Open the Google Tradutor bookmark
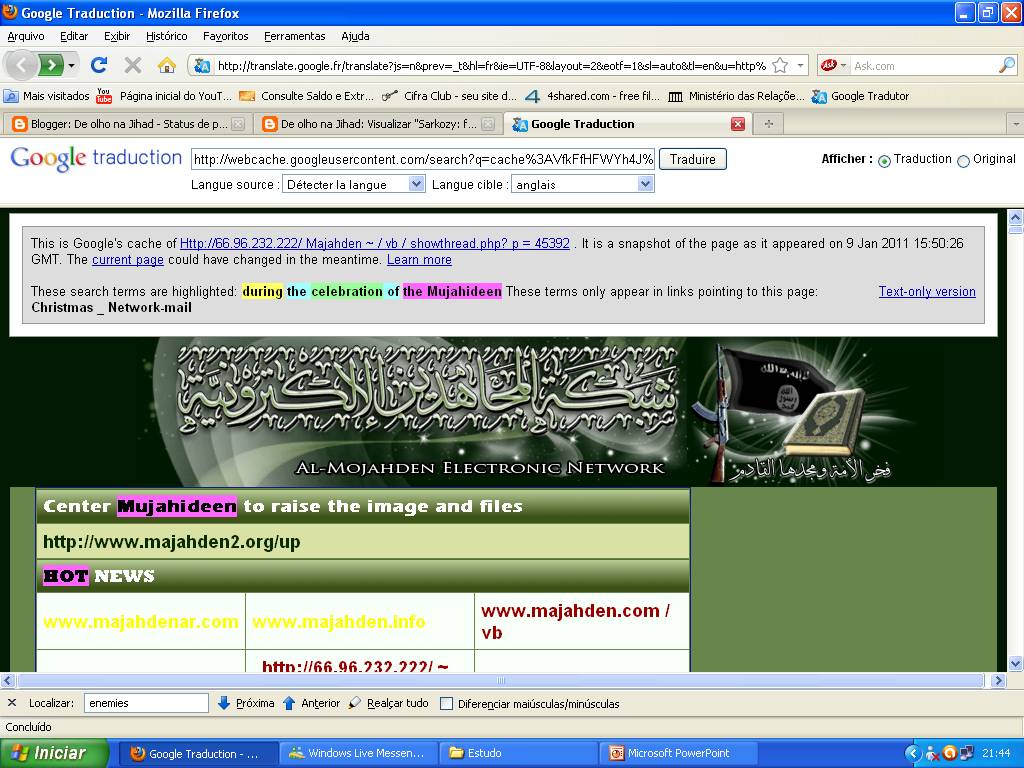 point(860,96)
